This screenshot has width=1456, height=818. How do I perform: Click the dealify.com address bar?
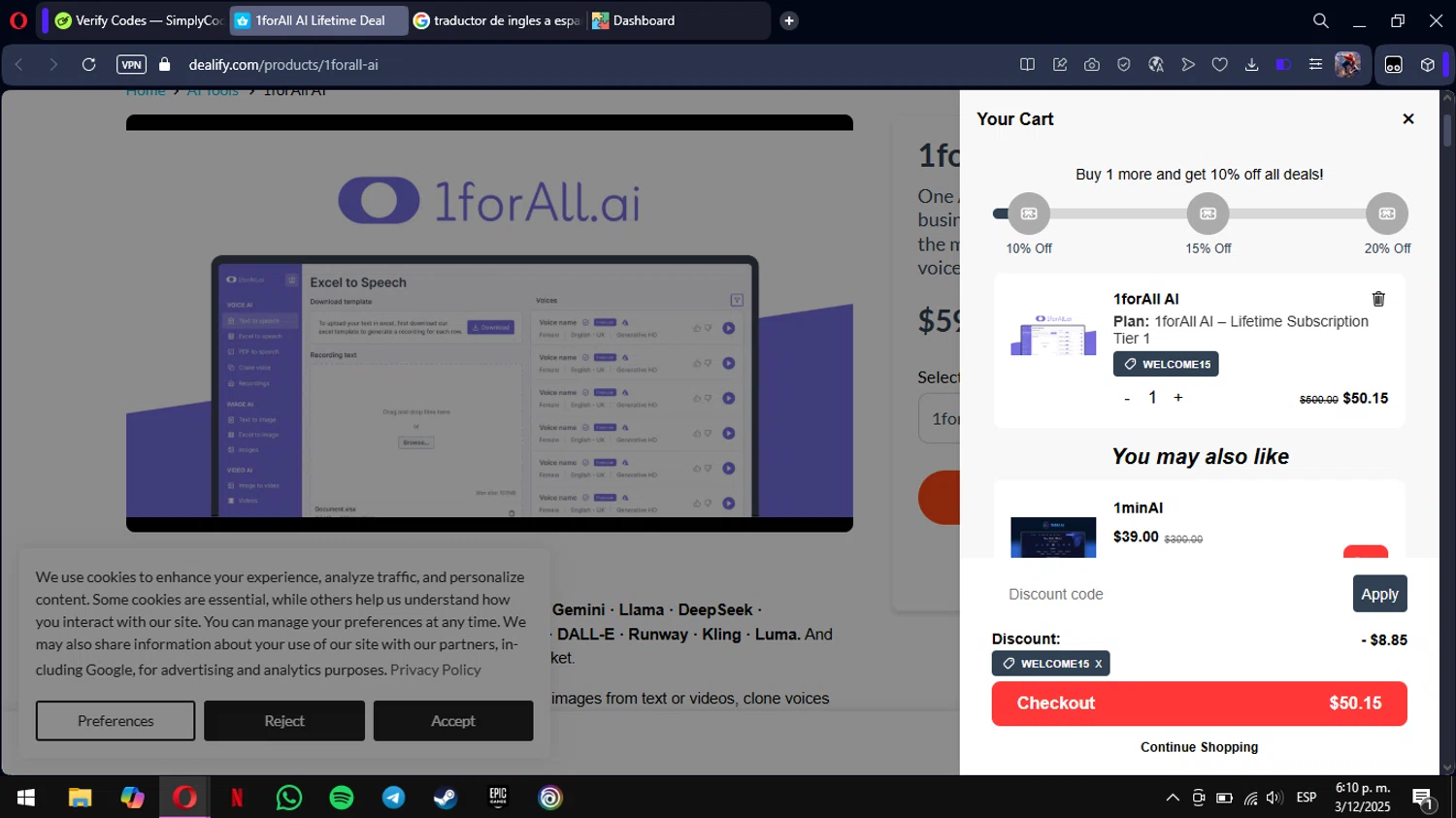283,64
